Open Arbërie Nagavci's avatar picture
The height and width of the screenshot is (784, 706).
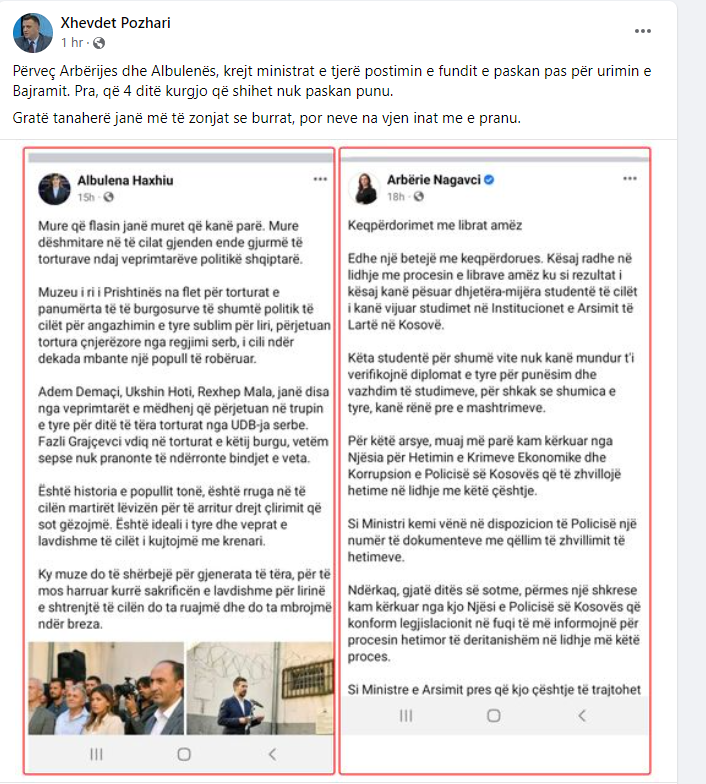[365, 188]
